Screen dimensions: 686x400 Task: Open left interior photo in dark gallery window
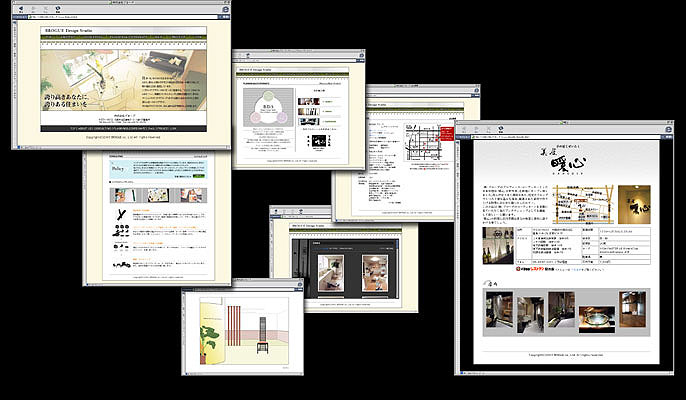tap(331, 274)
